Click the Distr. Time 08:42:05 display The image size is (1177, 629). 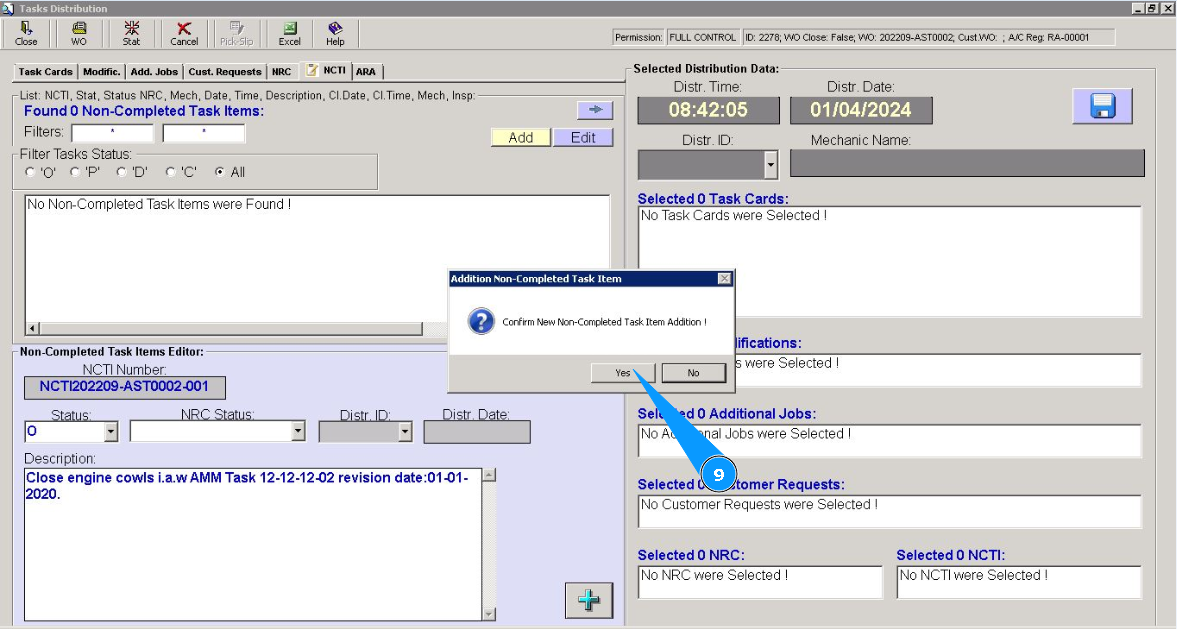tap(709, 110)
